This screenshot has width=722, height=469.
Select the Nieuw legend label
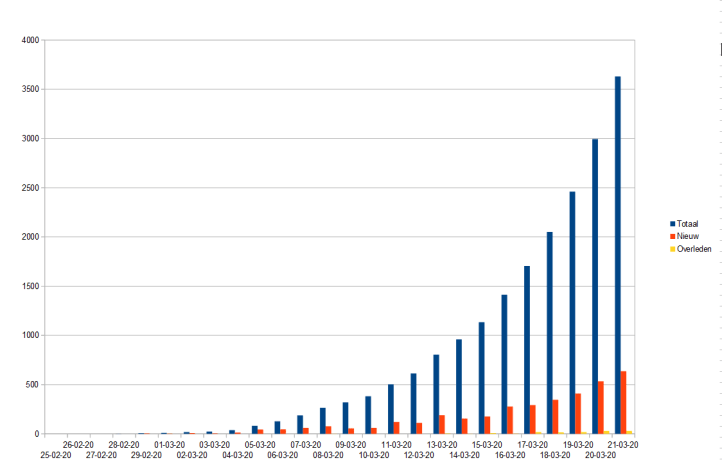click(x=689, y=235)
